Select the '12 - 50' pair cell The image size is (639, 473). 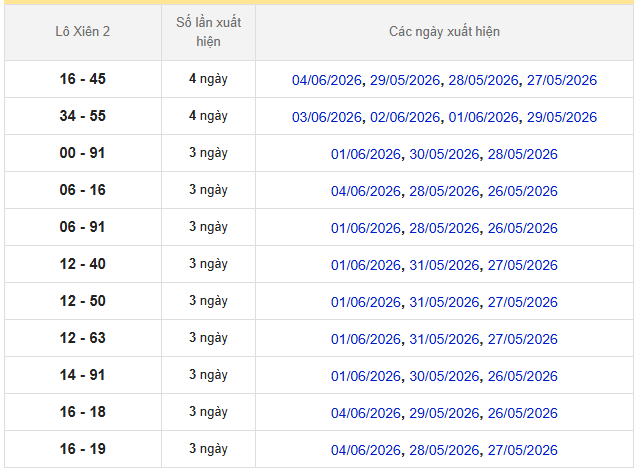click(x=83, y=301)
